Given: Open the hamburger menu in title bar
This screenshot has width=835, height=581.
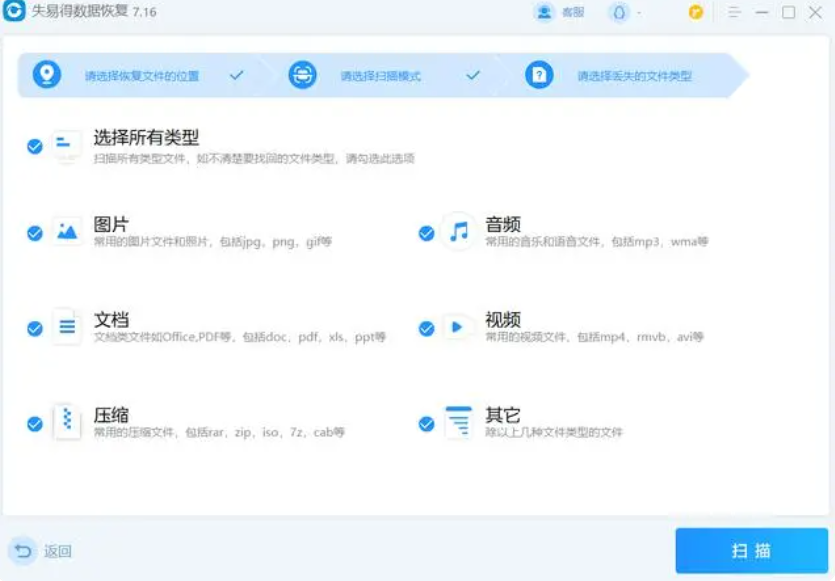Looking at the screenshot, I should tap(734, 13).
